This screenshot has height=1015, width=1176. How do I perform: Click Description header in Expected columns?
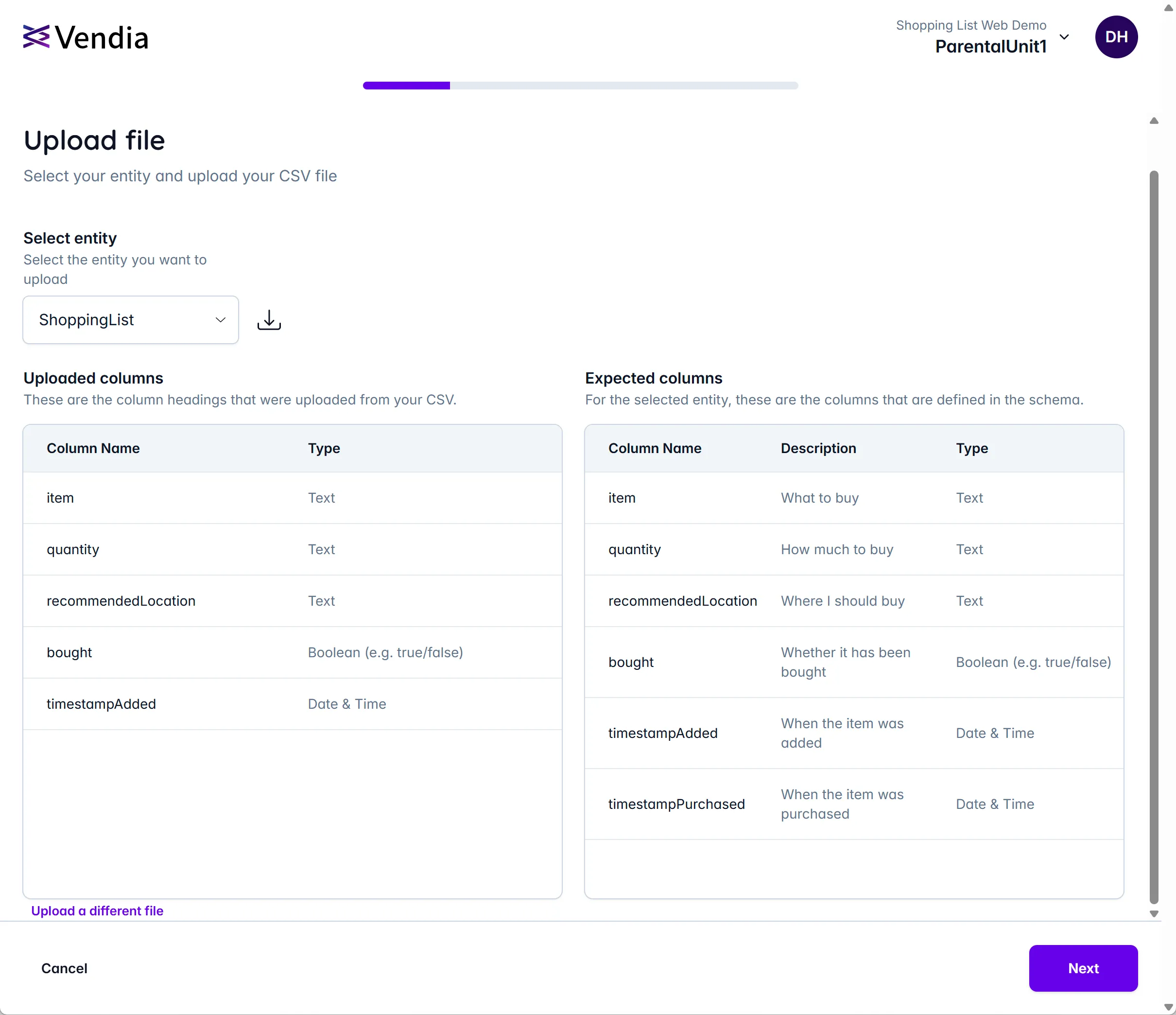point(818,449)
